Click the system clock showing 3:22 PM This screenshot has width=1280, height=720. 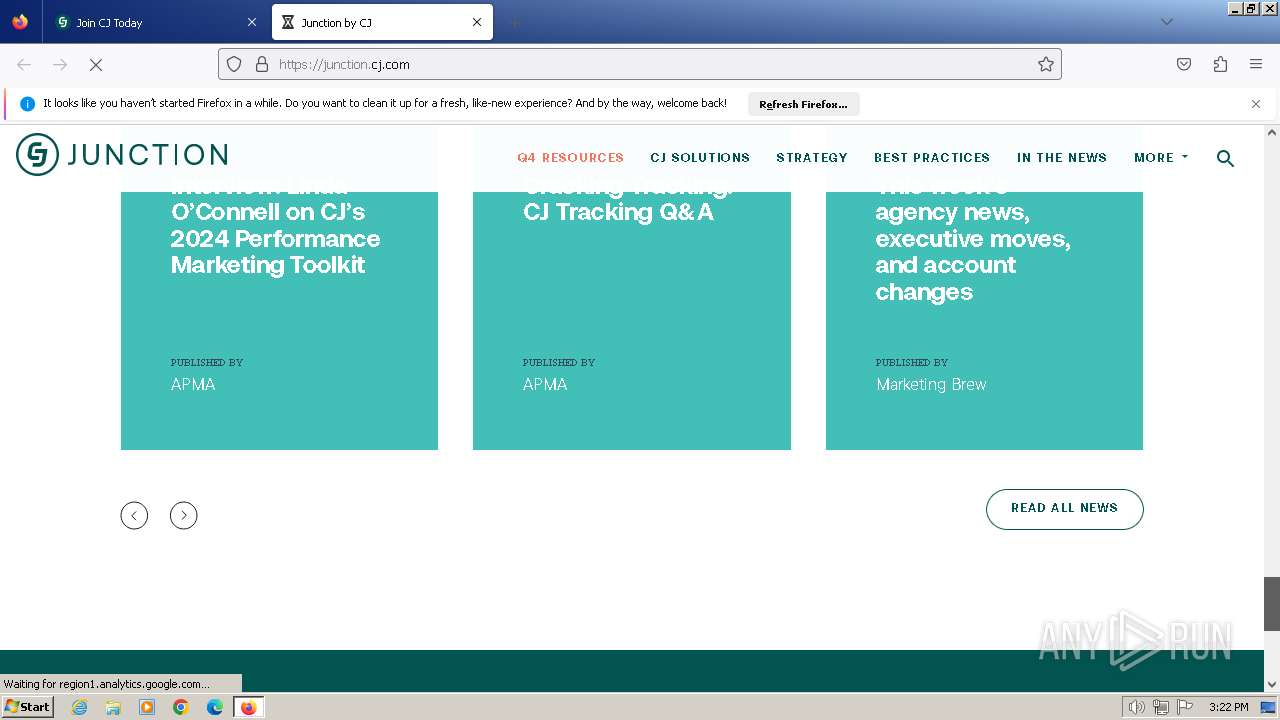[x=1228, y=707]
